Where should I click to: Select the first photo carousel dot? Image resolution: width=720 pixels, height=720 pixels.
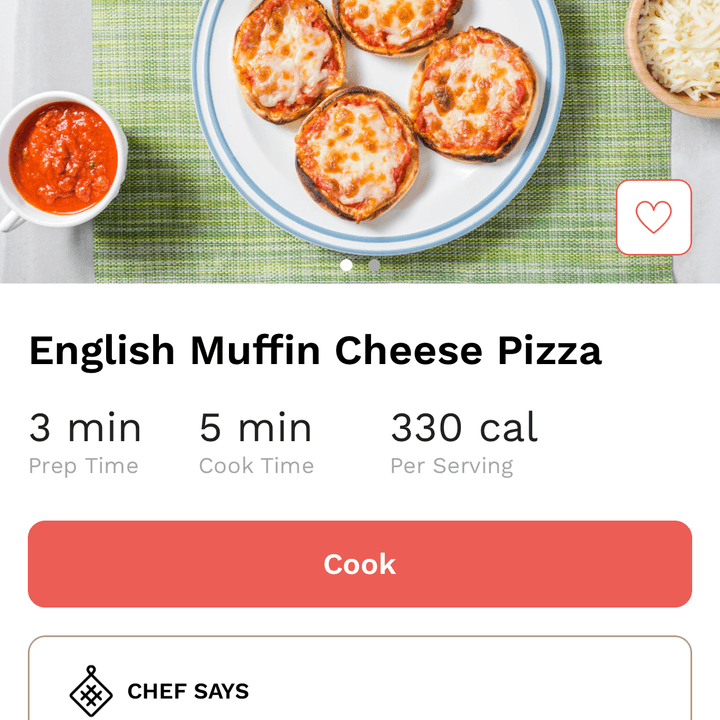[x=346, y=265]
